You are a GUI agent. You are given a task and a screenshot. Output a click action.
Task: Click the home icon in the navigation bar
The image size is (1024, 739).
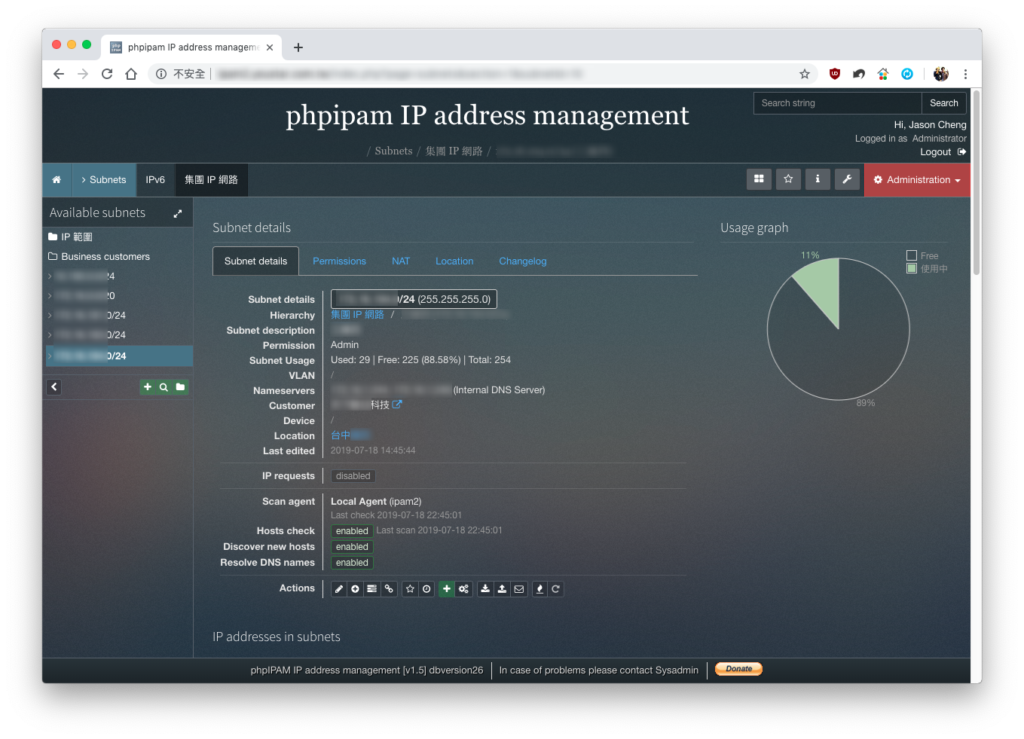pos(57,180)
